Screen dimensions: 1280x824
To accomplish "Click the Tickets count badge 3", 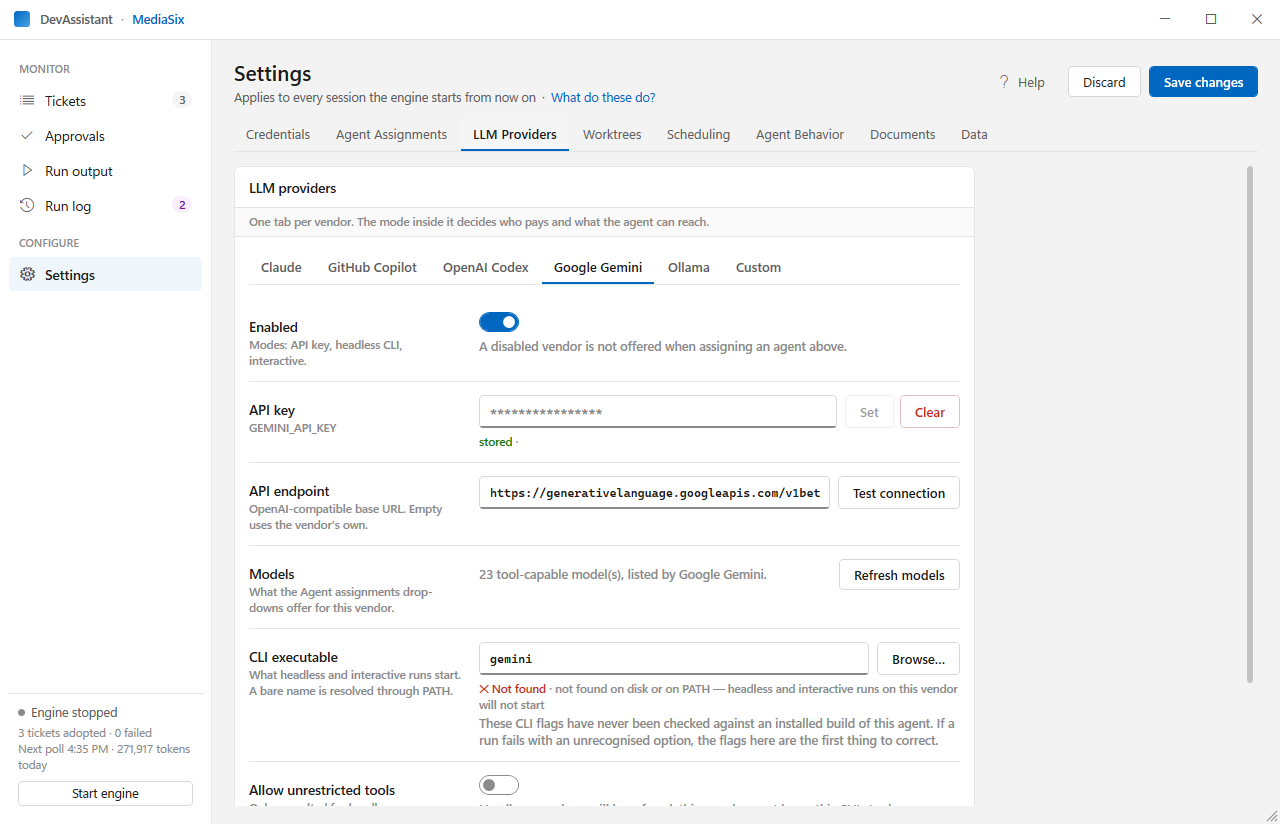I will point(181,100).
